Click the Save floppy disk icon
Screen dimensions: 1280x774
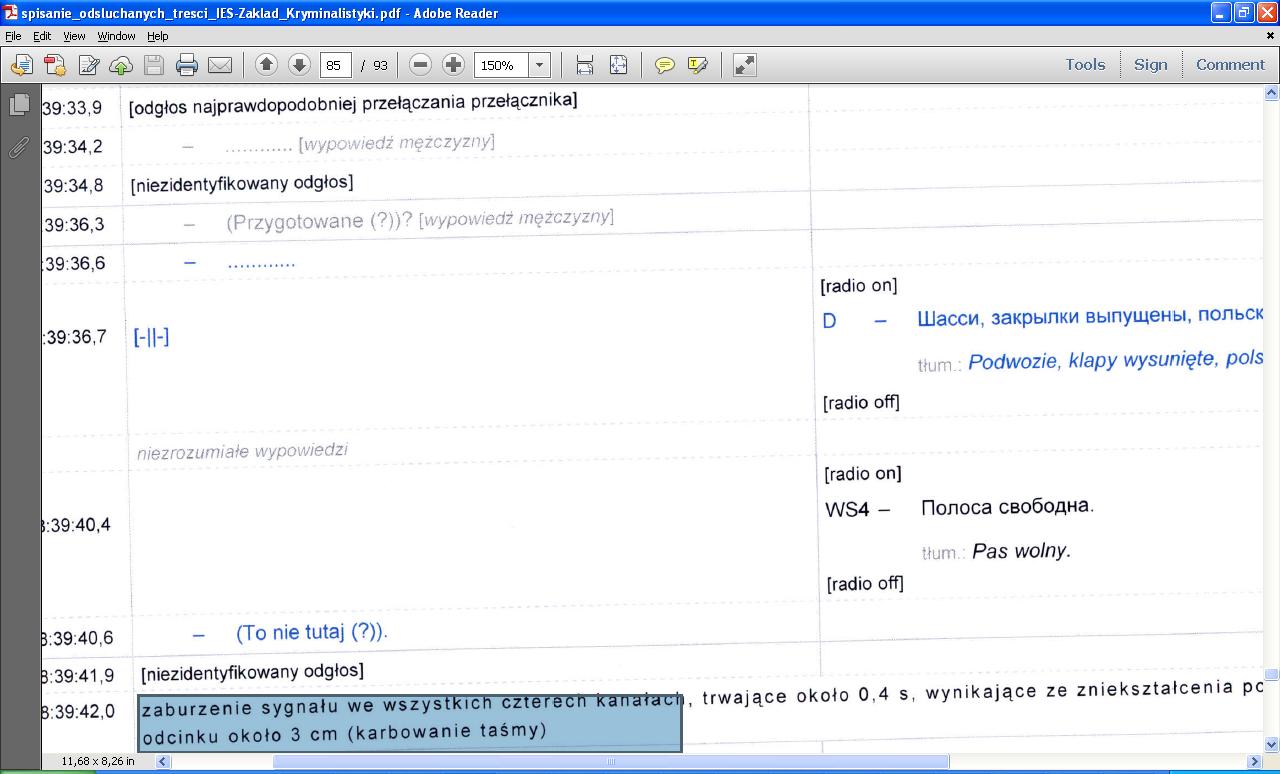[154, 65]
